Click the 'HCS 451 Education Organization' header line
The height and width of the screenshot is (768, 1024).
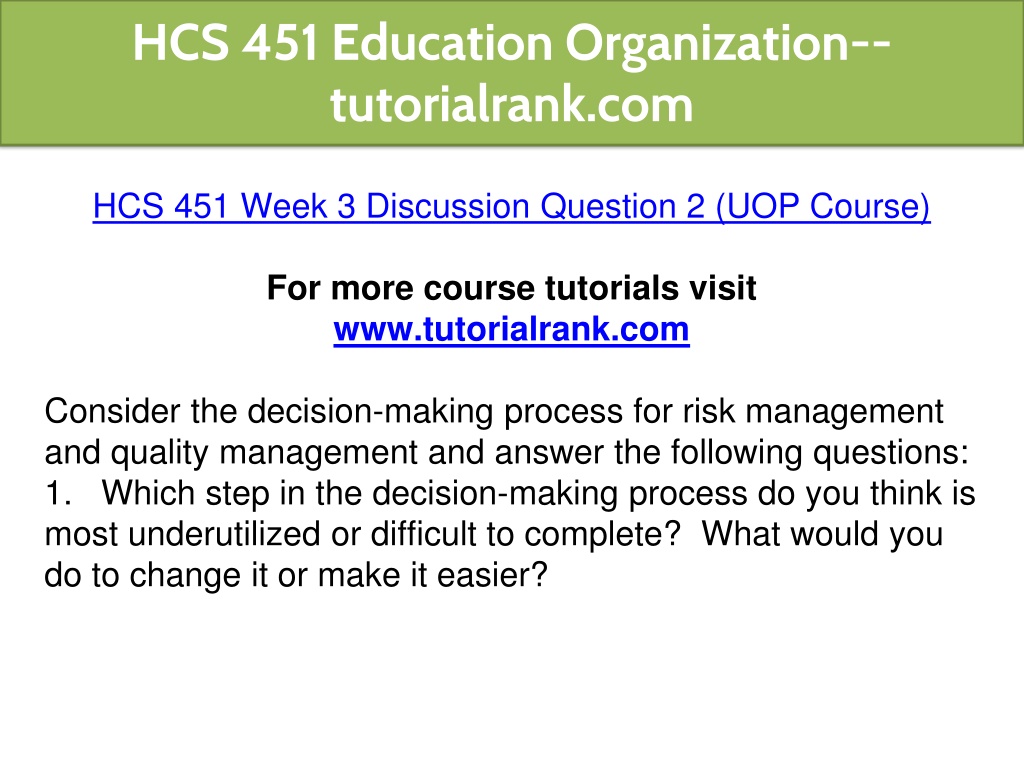point(511,43)
